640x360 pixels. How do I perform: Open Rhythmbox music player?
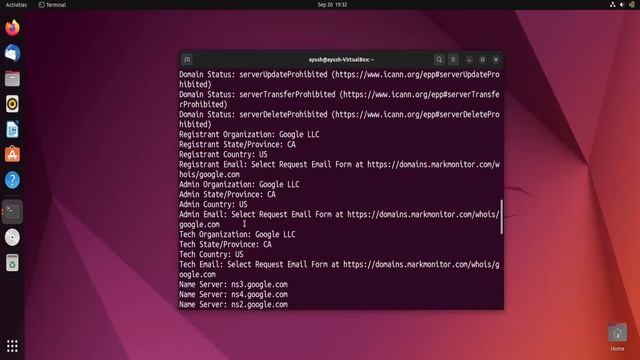[12, 104]
